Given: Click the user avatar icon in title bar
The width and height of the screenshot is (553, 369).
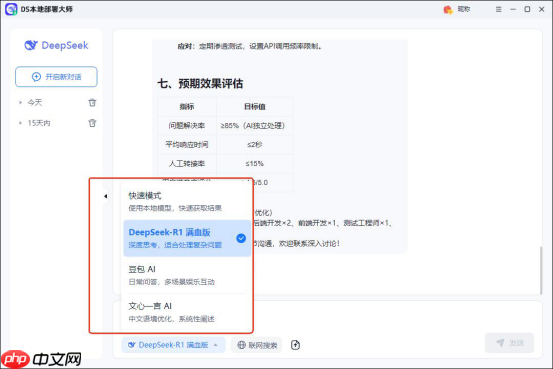Looking at the screenshot, I should pos(448,10).
